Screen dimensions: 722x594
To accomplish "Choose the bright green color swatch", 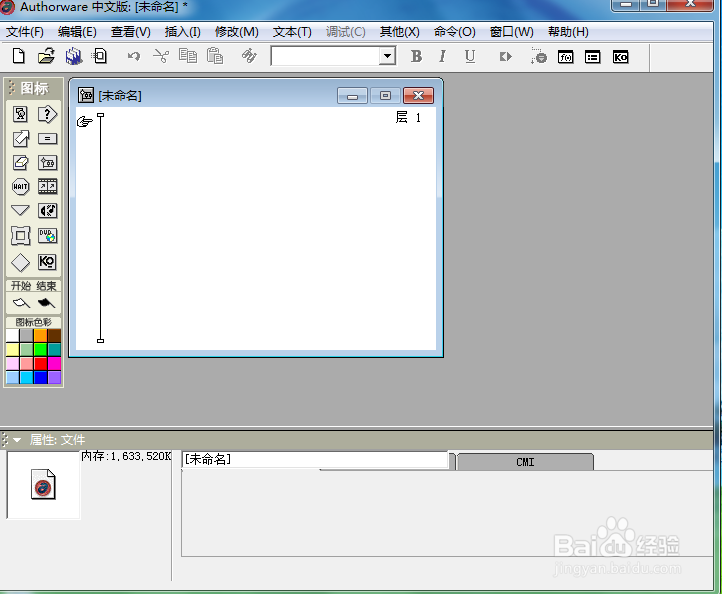I will pos(41,349).
